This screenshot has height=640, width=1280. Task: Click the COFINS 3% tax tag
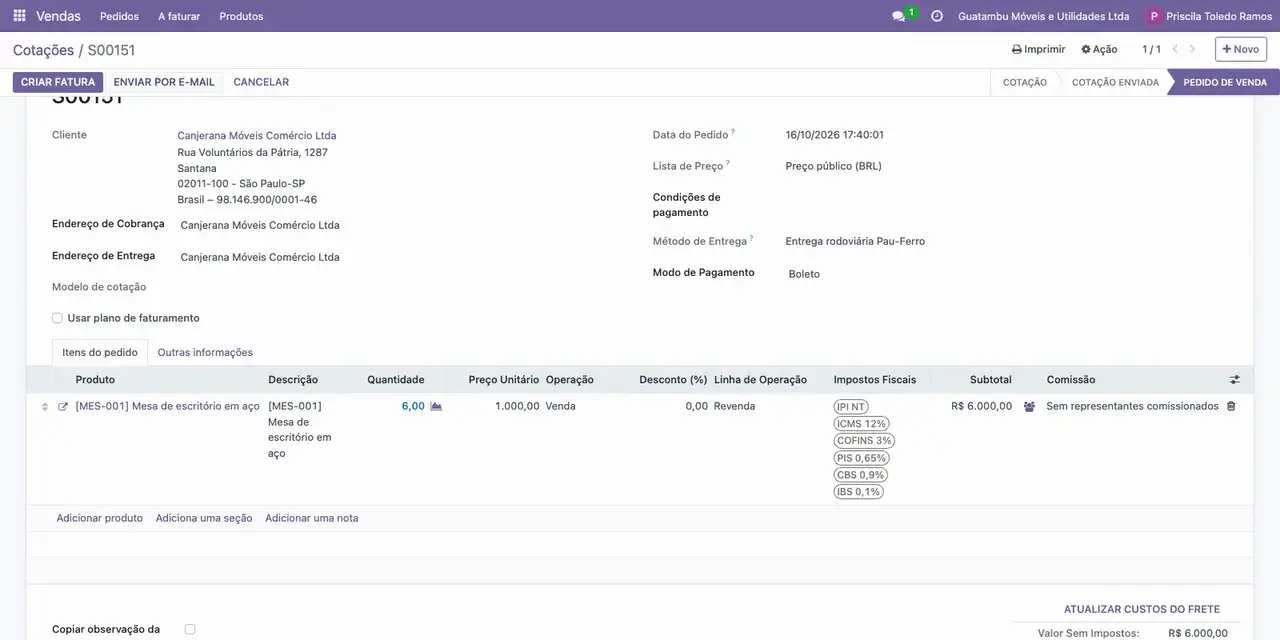pyautogui.click(x=864, y=441)
